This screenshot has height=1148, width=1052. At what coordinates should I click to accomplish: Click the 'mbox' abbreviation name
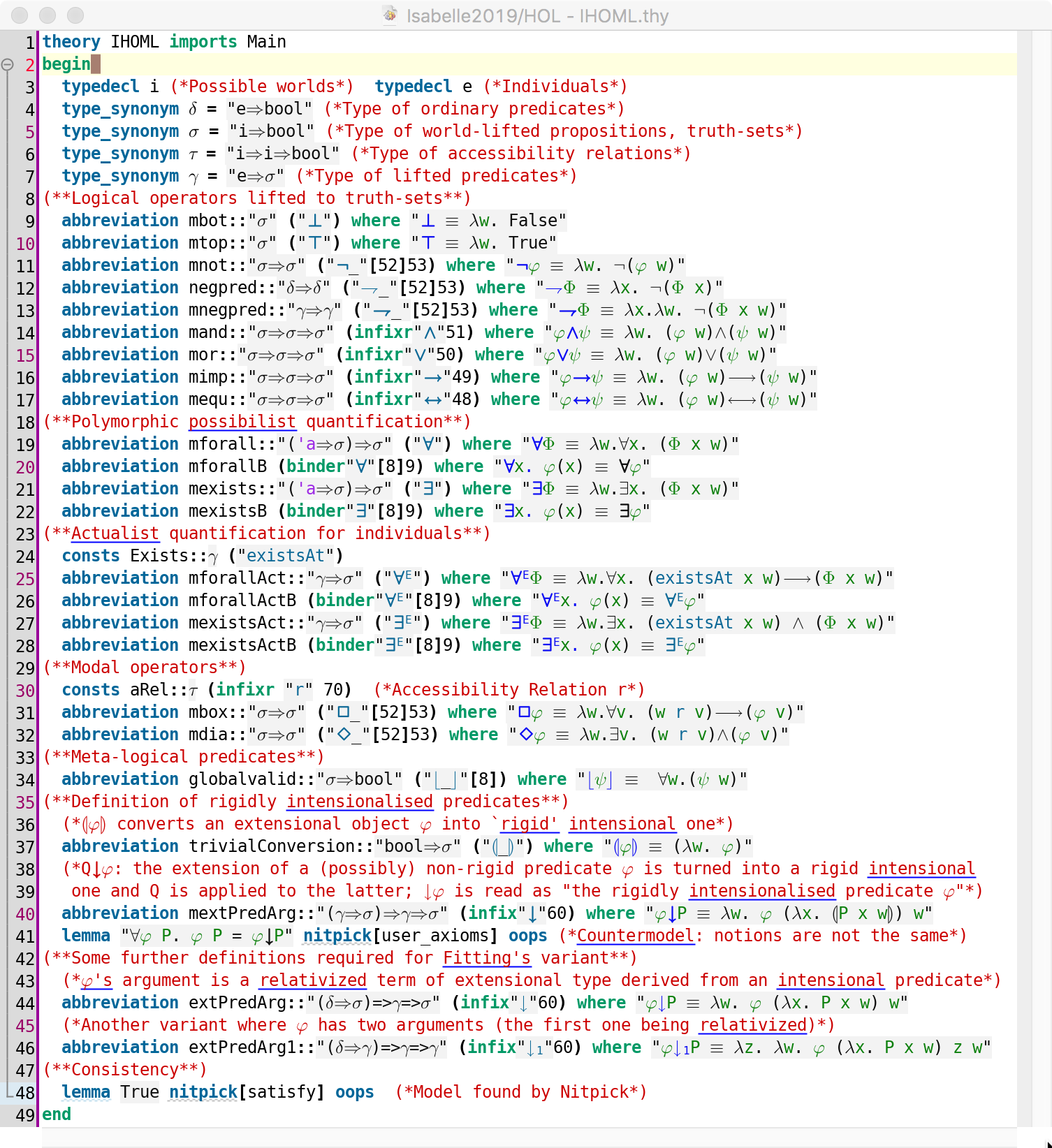tap(208, 712)
